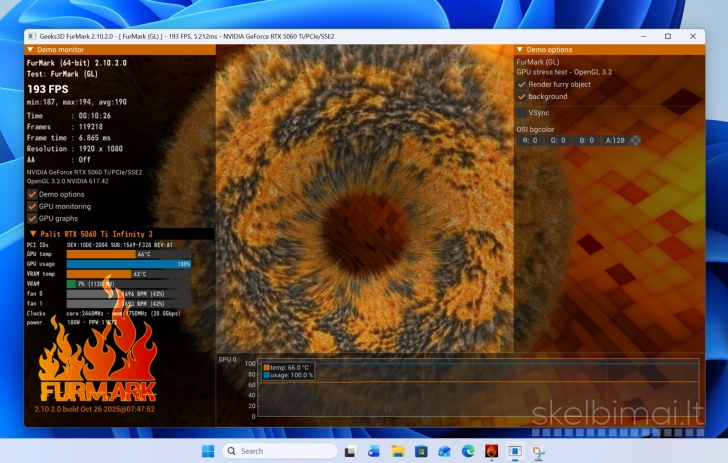Click the alpha checkerboard icon beside A:128
728x463 pixels.
coord(636,140)
